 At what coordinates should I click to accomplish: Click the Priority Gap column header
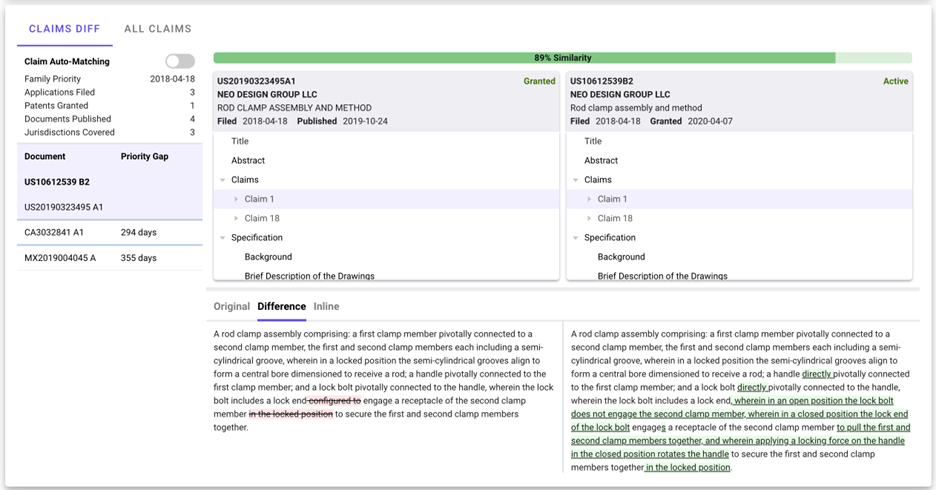144,156
